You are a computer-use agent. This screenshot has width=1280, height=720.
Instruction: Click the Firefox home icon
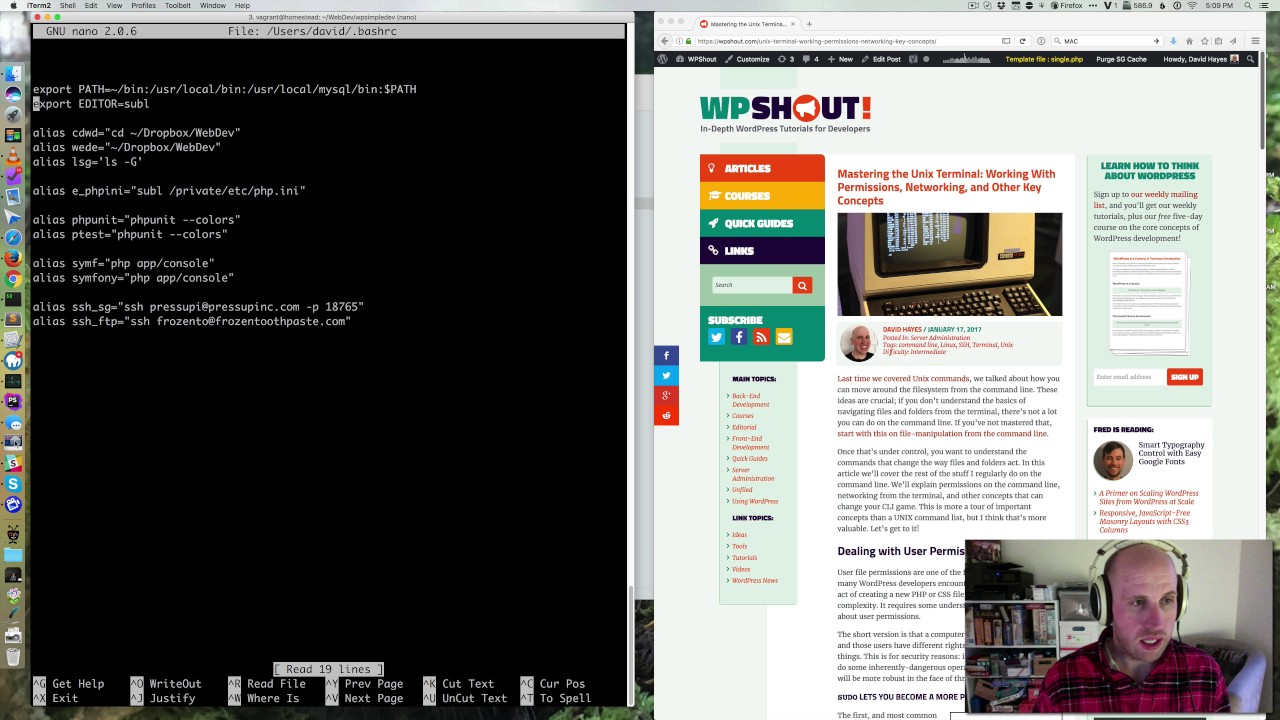tap(1189, 41)
